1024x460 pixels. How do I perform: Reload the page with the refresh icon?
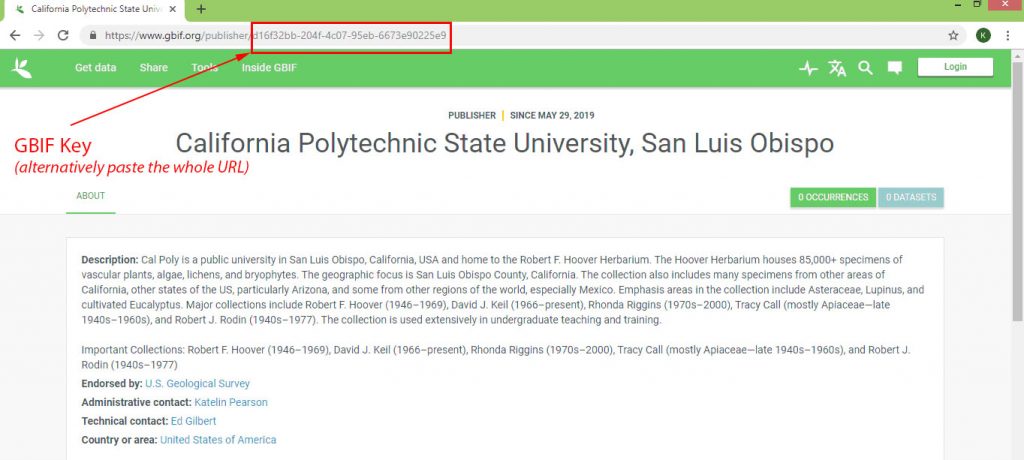[x=63, y=35]
